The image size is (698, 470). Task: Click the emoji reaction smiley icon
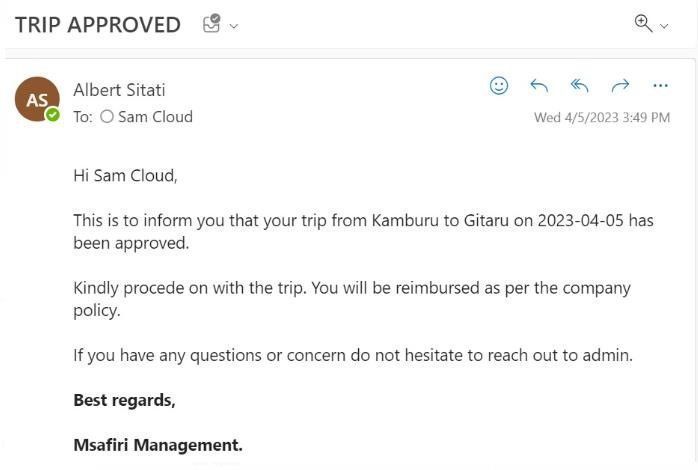point(499,86)
